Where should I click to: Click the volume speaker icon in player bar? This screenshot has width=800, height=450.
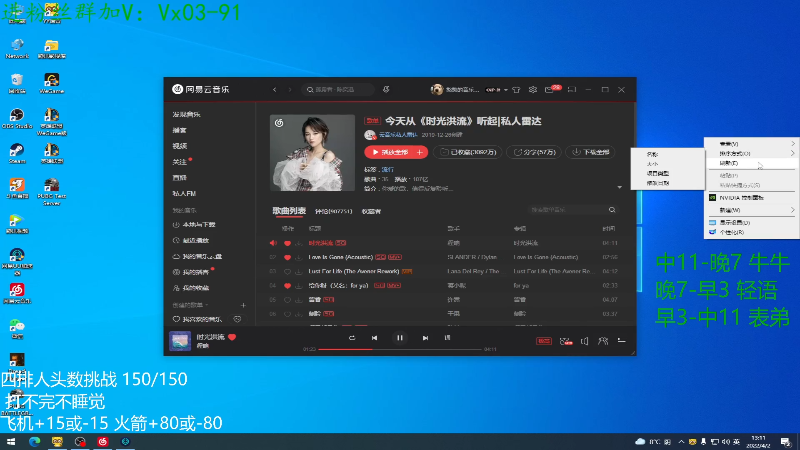click(x=585, y=341)
